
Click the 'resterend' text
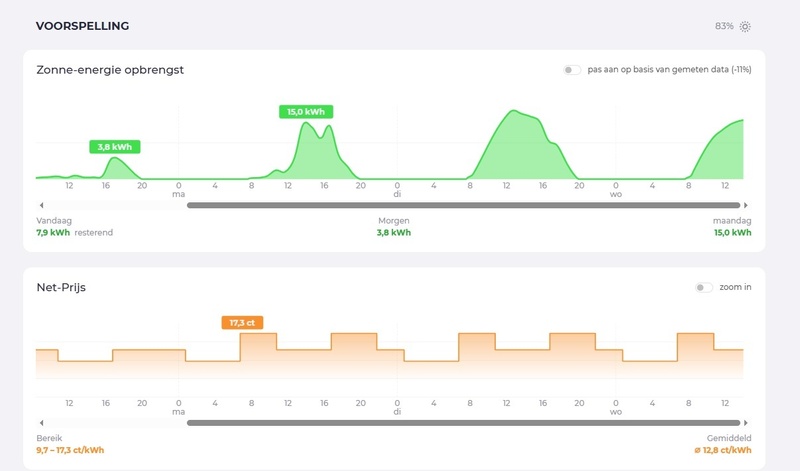point(93,233)
